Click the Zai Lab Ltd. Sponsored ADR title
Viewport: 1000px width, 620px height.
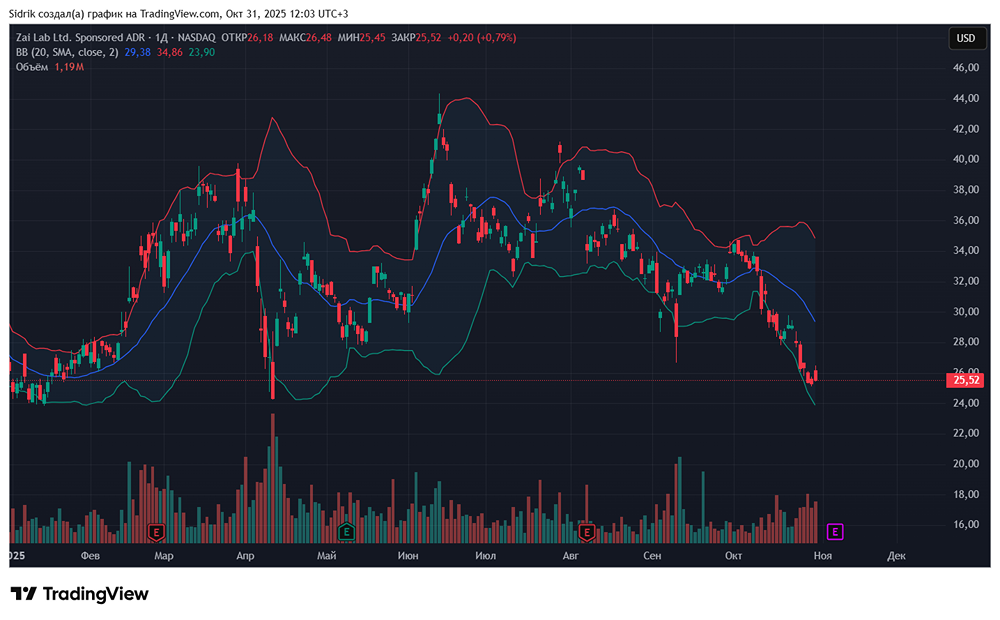[80, 38]
